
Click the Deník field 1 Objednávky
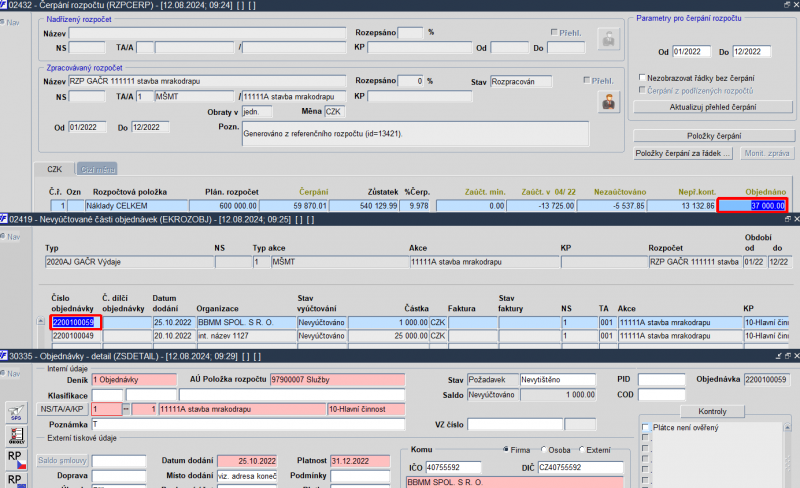tap(134, 380)
